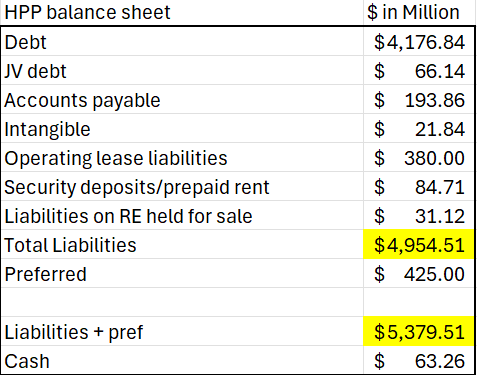Click the yellow $4,954.51 total liabilities cell
This screenshot has width=477, height=375.
[x=419, y=244]
